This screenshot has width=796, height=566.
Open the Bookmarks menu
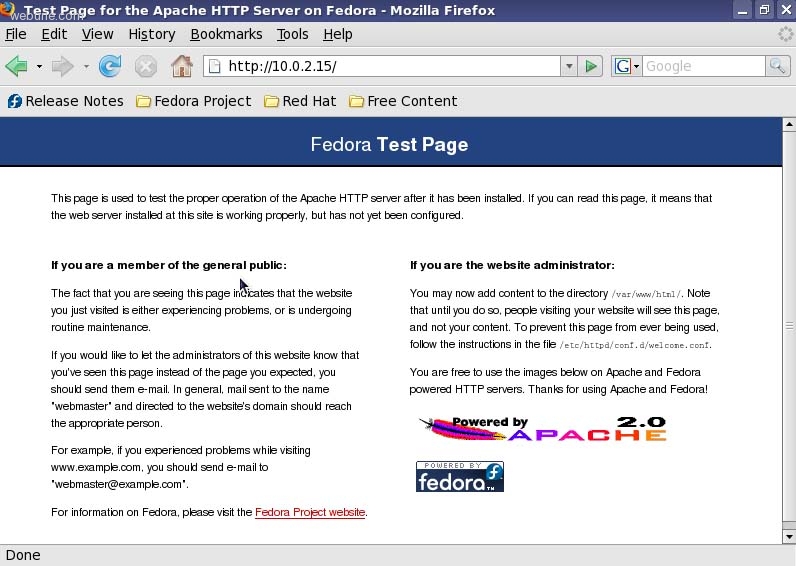tap(226, 34)
